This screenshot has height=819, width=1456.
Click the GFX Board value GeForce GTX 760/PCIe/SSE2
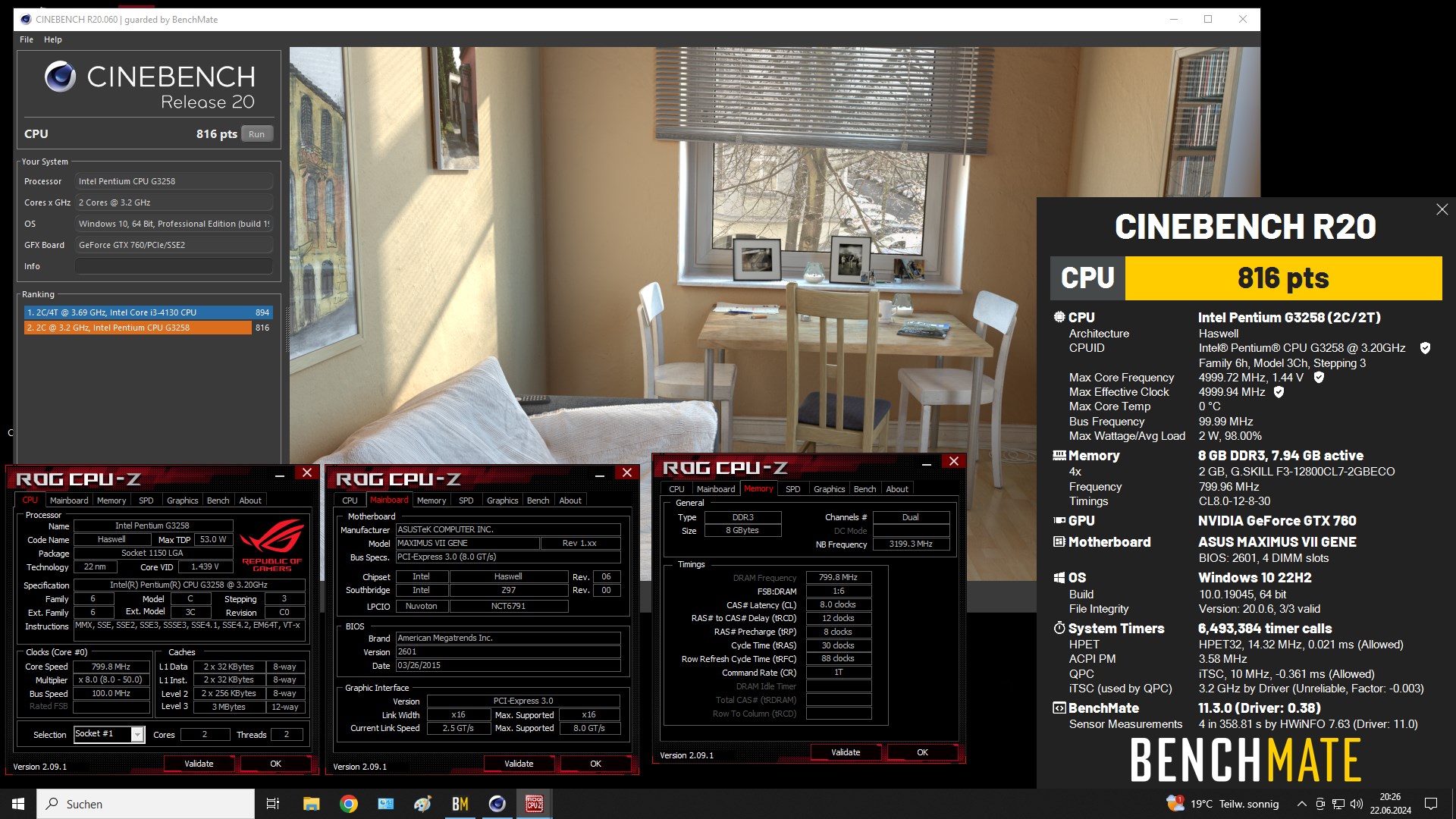pyautogui.click(x=174, y=245)
